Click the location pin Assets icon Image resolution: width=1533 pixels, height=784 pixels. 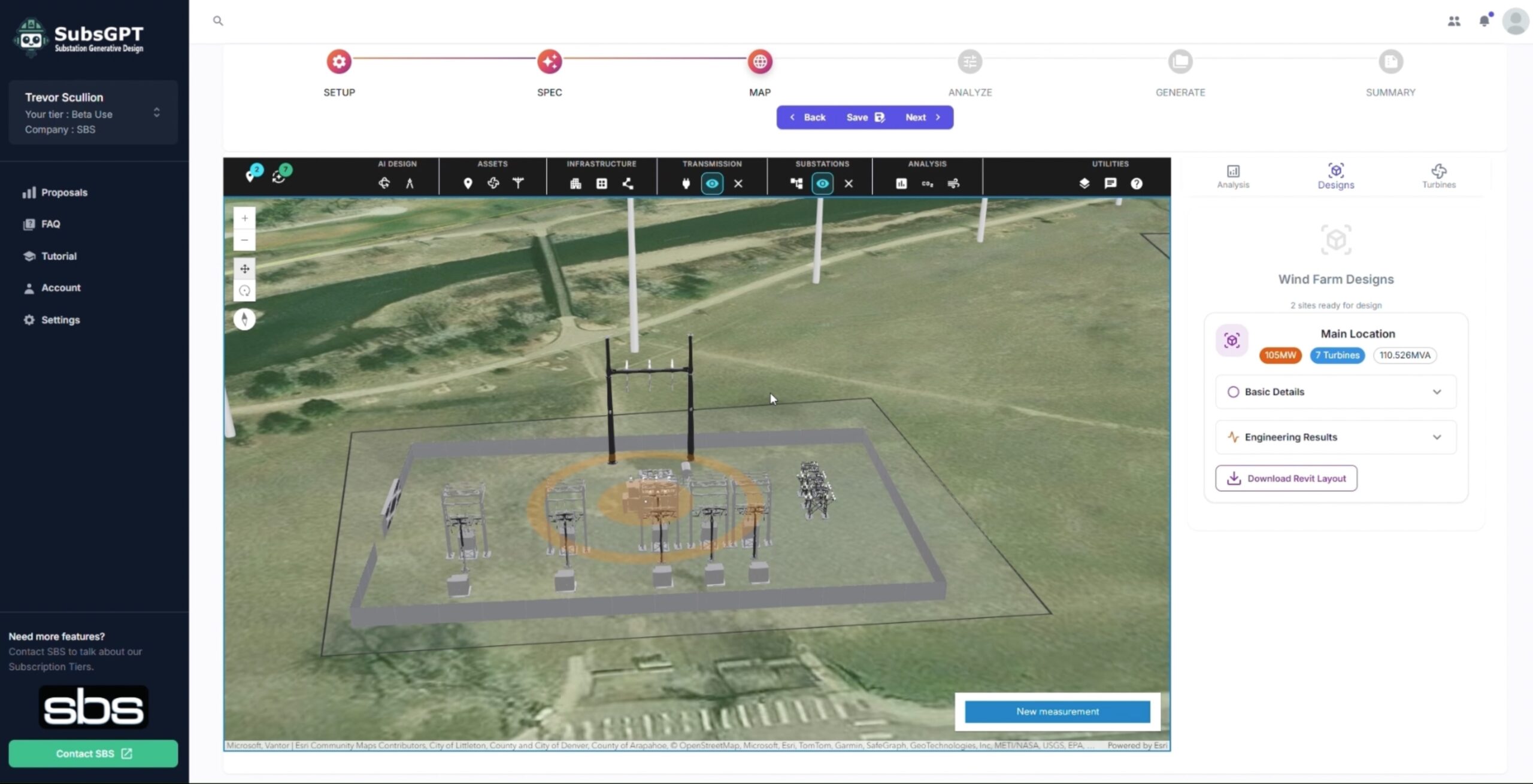pyautogui.click(x=468, y=184)
